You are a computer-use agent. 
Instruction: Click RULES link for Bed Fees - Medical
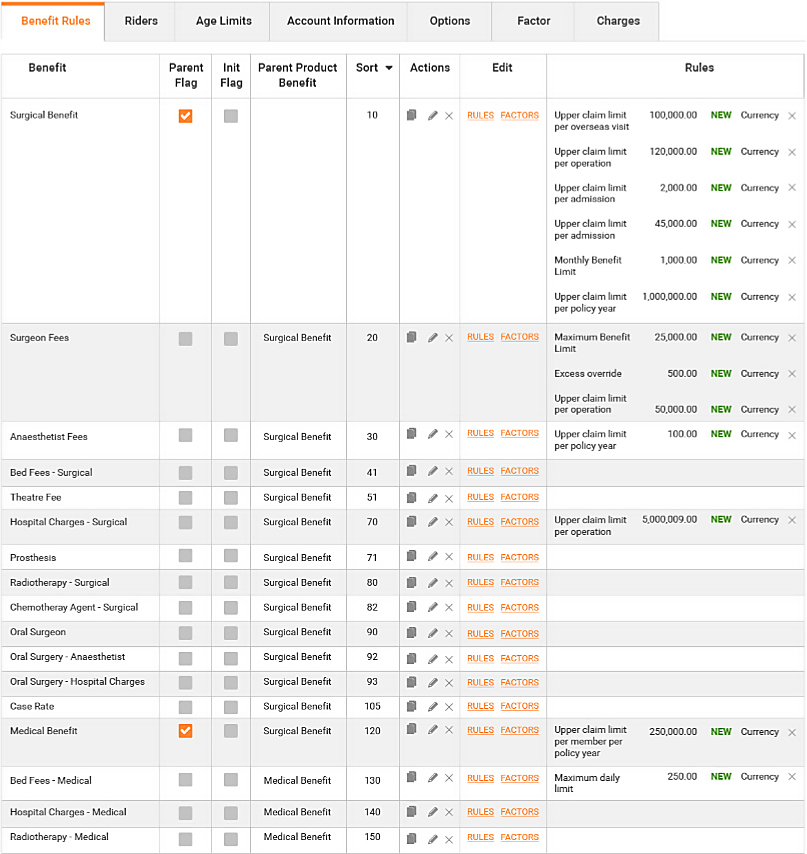click(x=480, y=778)
